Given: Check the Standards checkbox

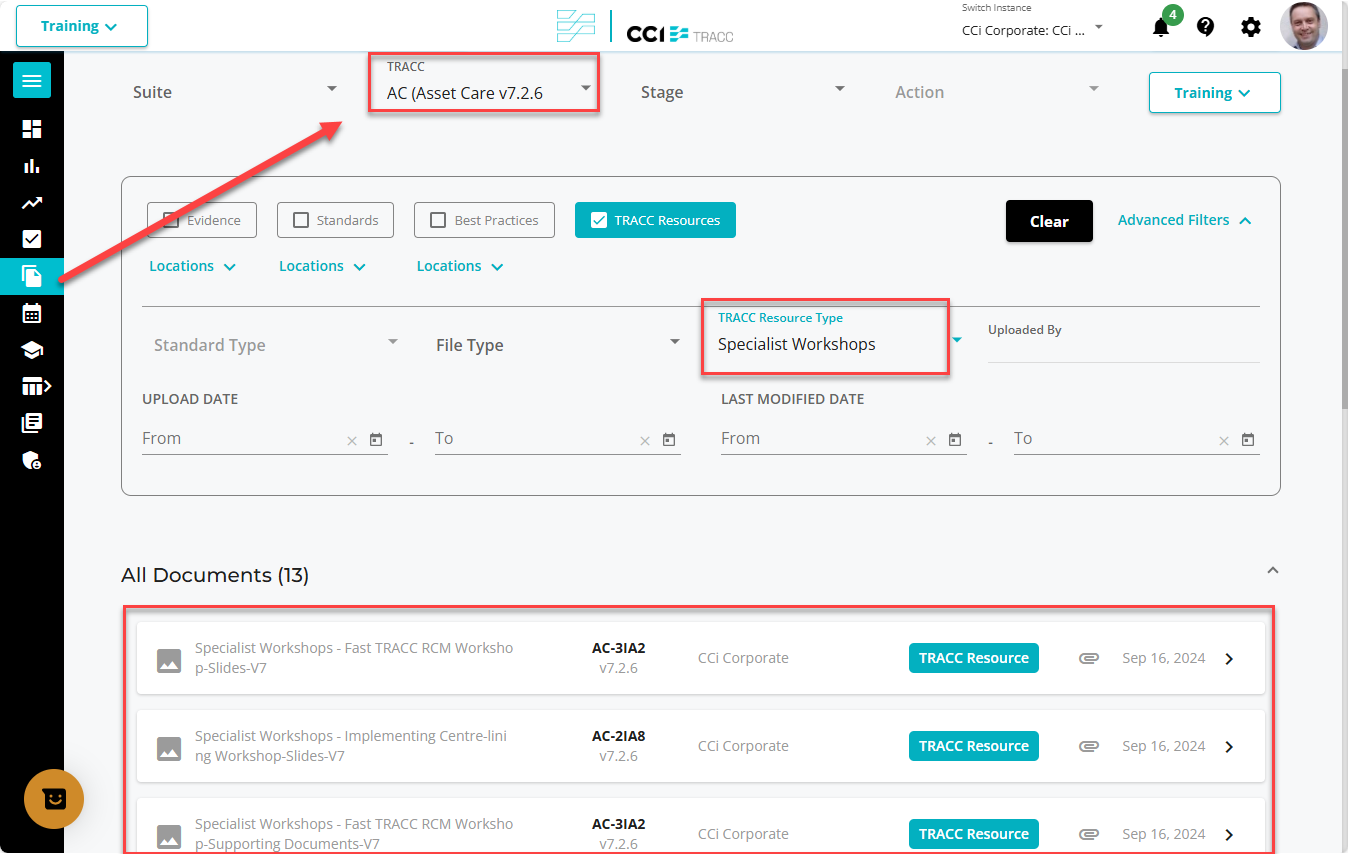Looking at the screenshot, I should (x=301, y=221).
